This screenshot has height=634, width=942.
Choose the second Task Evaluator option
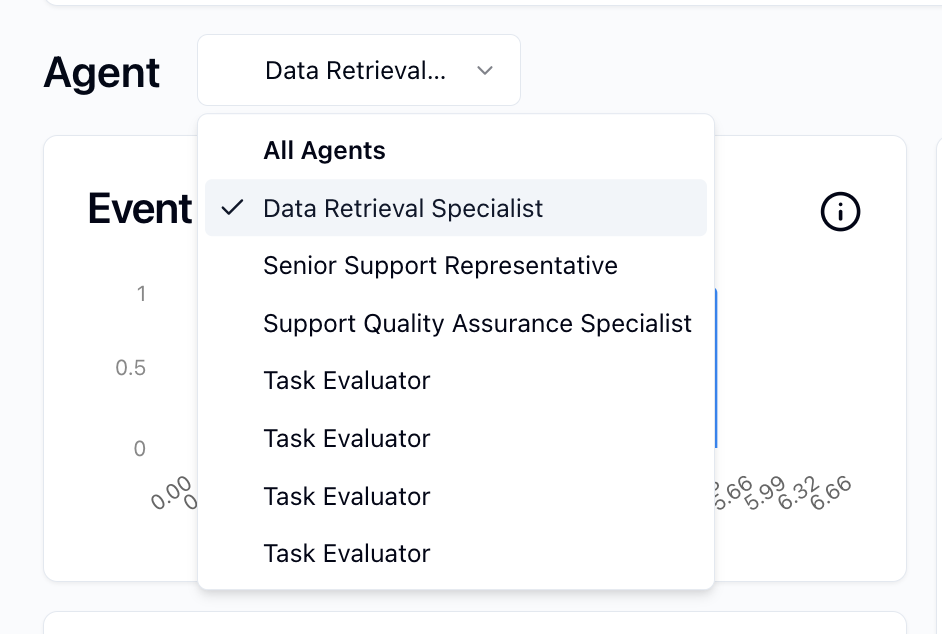pos(347,439)
